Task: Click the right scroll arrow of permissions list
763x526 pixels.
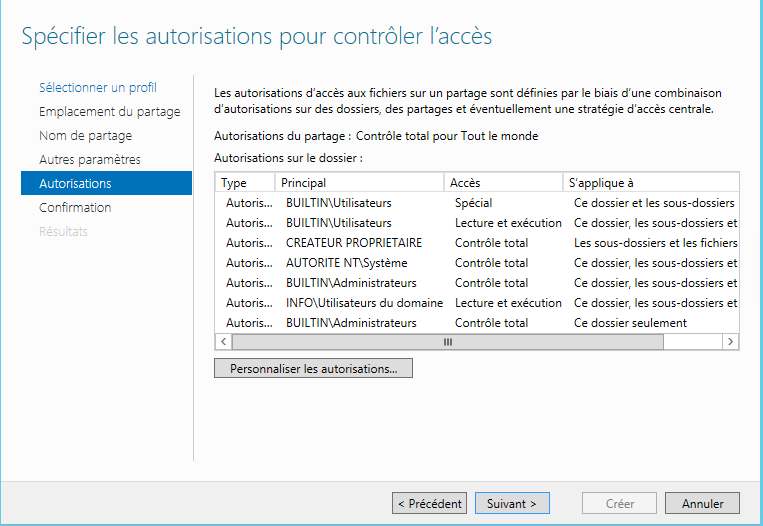Action: tap(730, 342)
